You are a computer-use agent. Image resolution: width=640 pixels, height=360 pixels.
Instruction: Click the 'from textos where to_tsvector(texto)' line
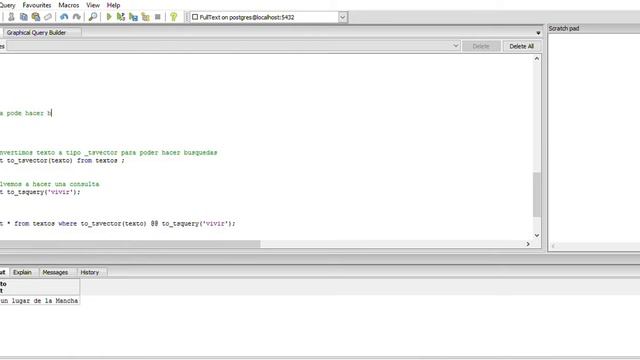pyautogui.click(x=80, y=224)
